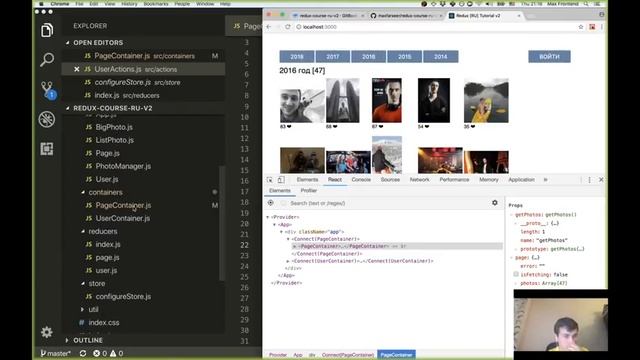Open the React Profiler sub-tab
This screenshot has height=360, width=640.
click(309, 191)
